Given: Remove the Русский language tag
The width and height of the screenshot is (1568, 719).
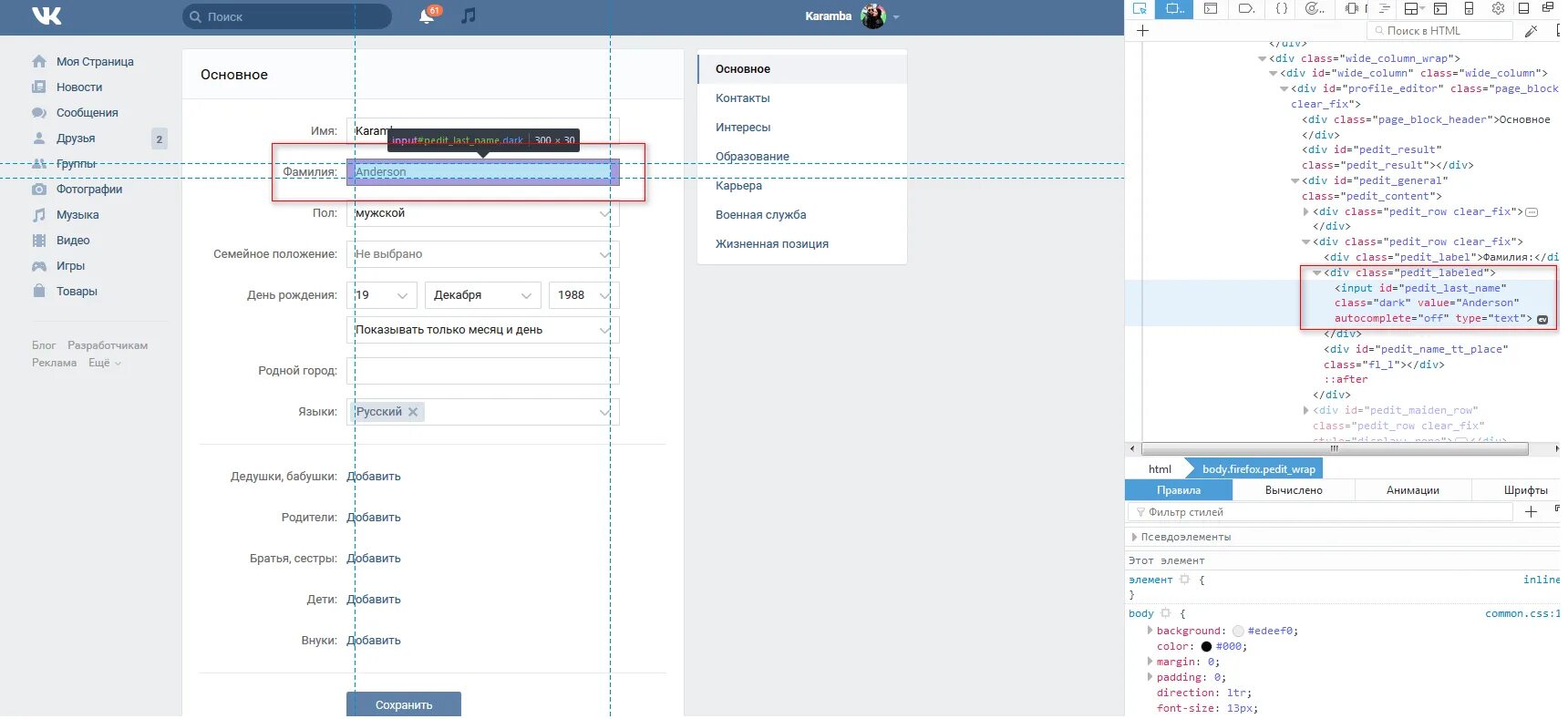Looking at the screenshot, I should 413,412.
